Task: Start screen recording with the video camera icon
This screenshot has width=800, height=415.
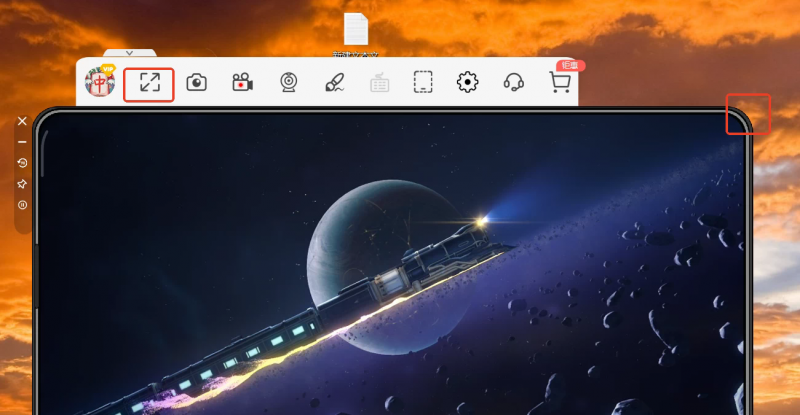Action: tap(242, 82)
